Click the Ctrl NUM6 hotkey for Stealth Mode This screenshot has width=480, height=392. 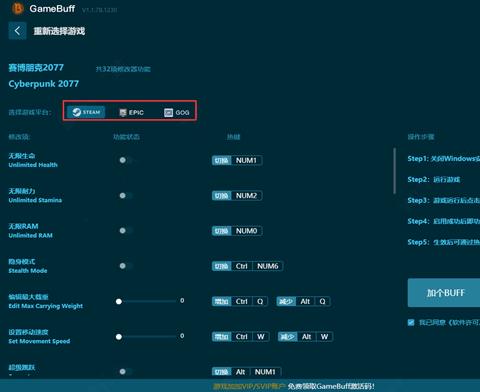pos(247,266)
